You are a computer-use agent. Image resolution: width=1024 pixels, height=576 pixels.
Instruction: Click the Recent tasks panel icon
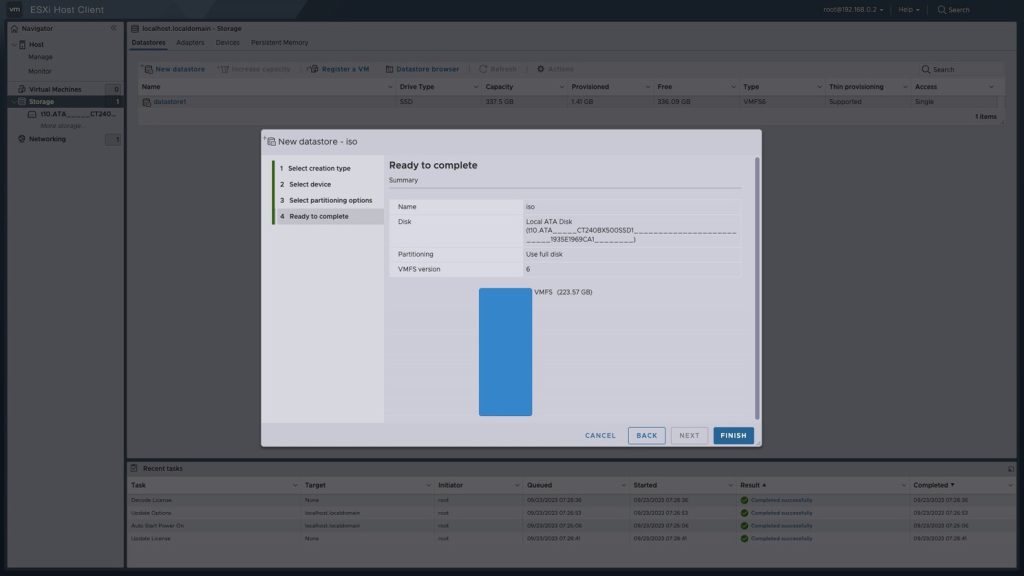pos(134,468)
